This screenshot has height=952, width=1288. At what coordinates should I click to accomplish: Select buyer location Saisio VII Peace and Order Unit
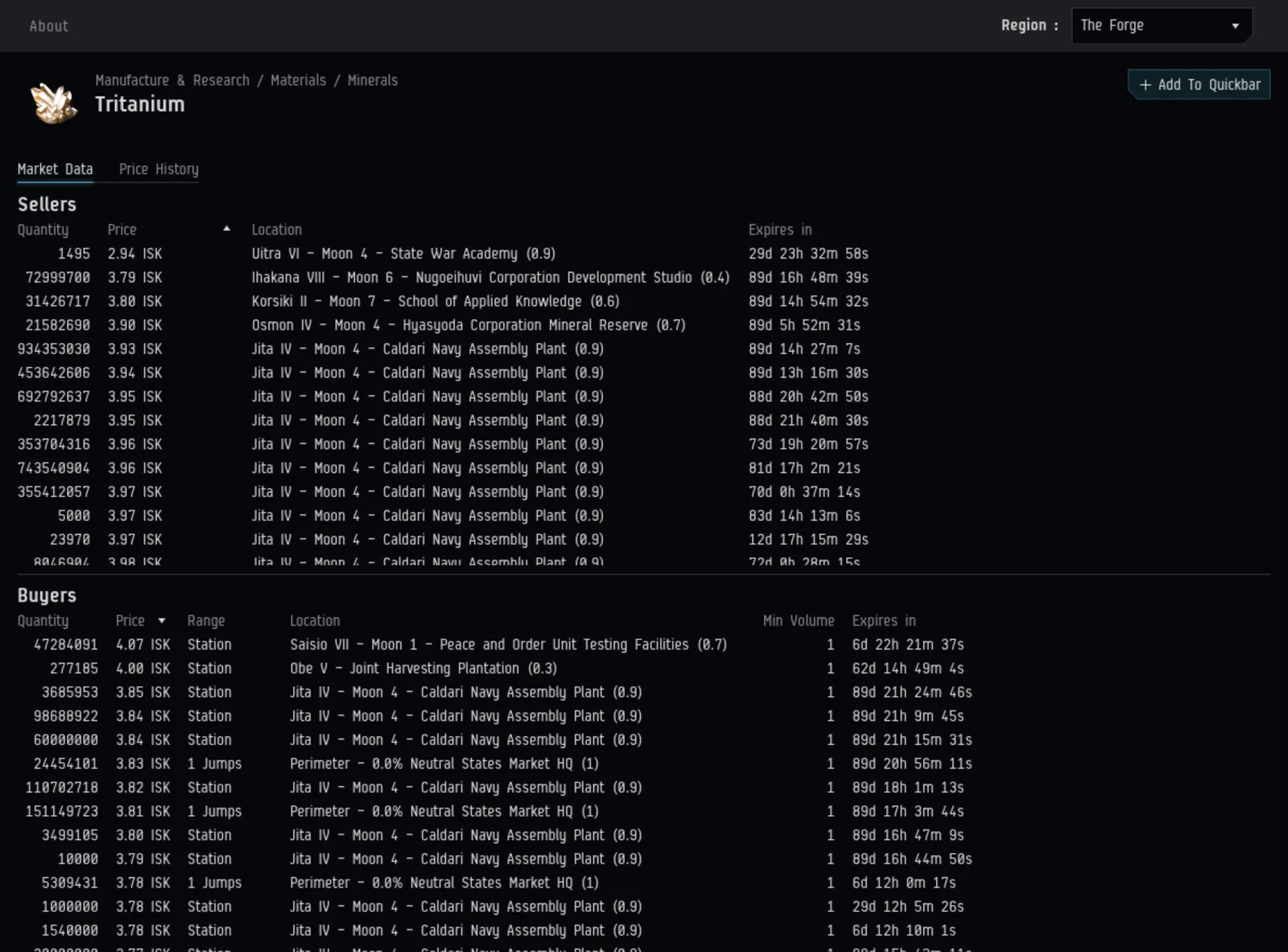508,644
